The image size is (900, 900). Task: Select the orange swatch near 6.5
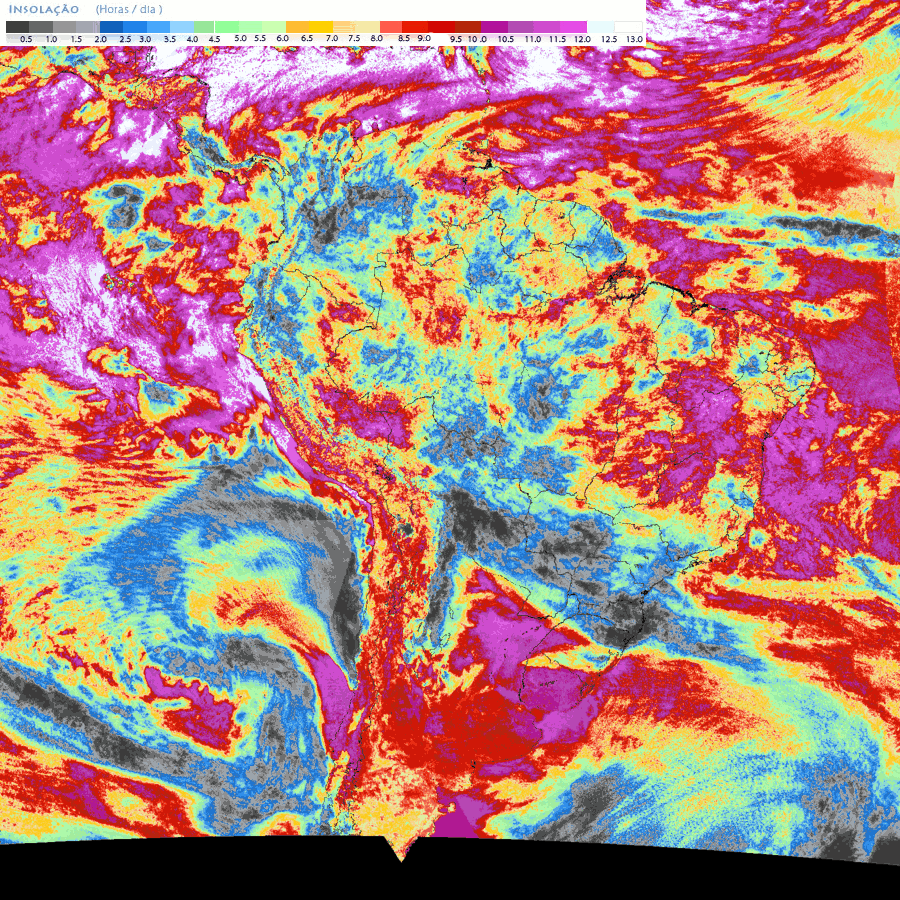(x=297, y=27)
